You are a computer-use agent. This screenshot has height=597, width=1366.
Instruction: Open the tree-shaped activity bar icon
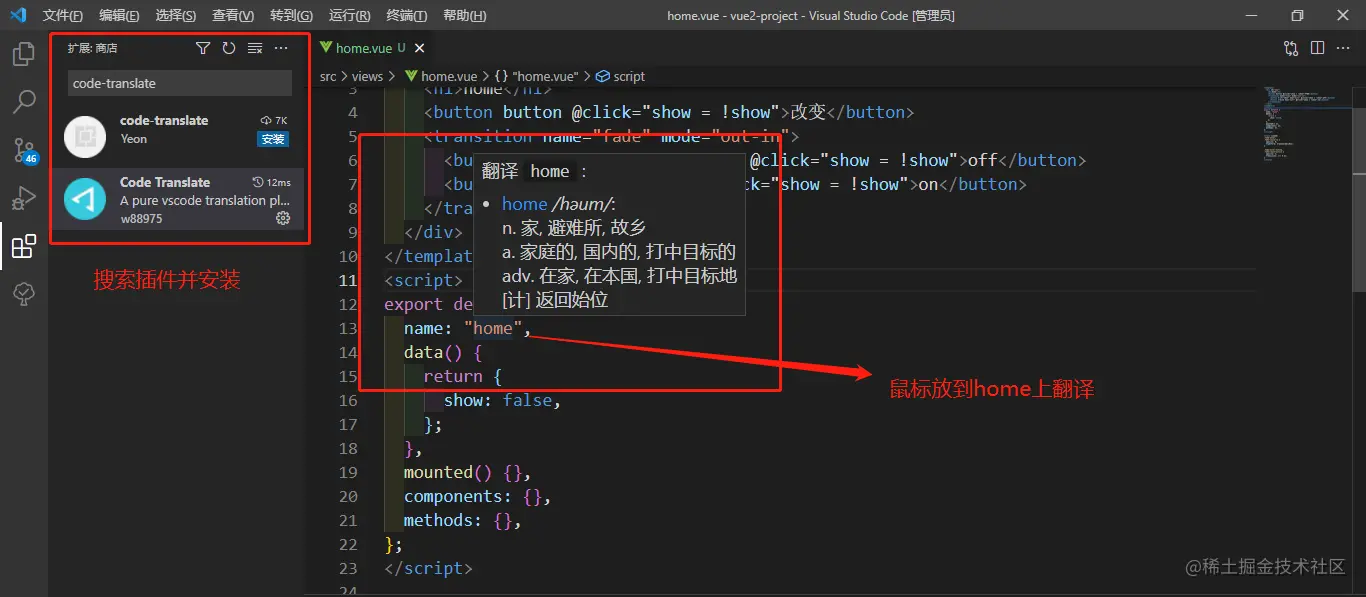24,293
